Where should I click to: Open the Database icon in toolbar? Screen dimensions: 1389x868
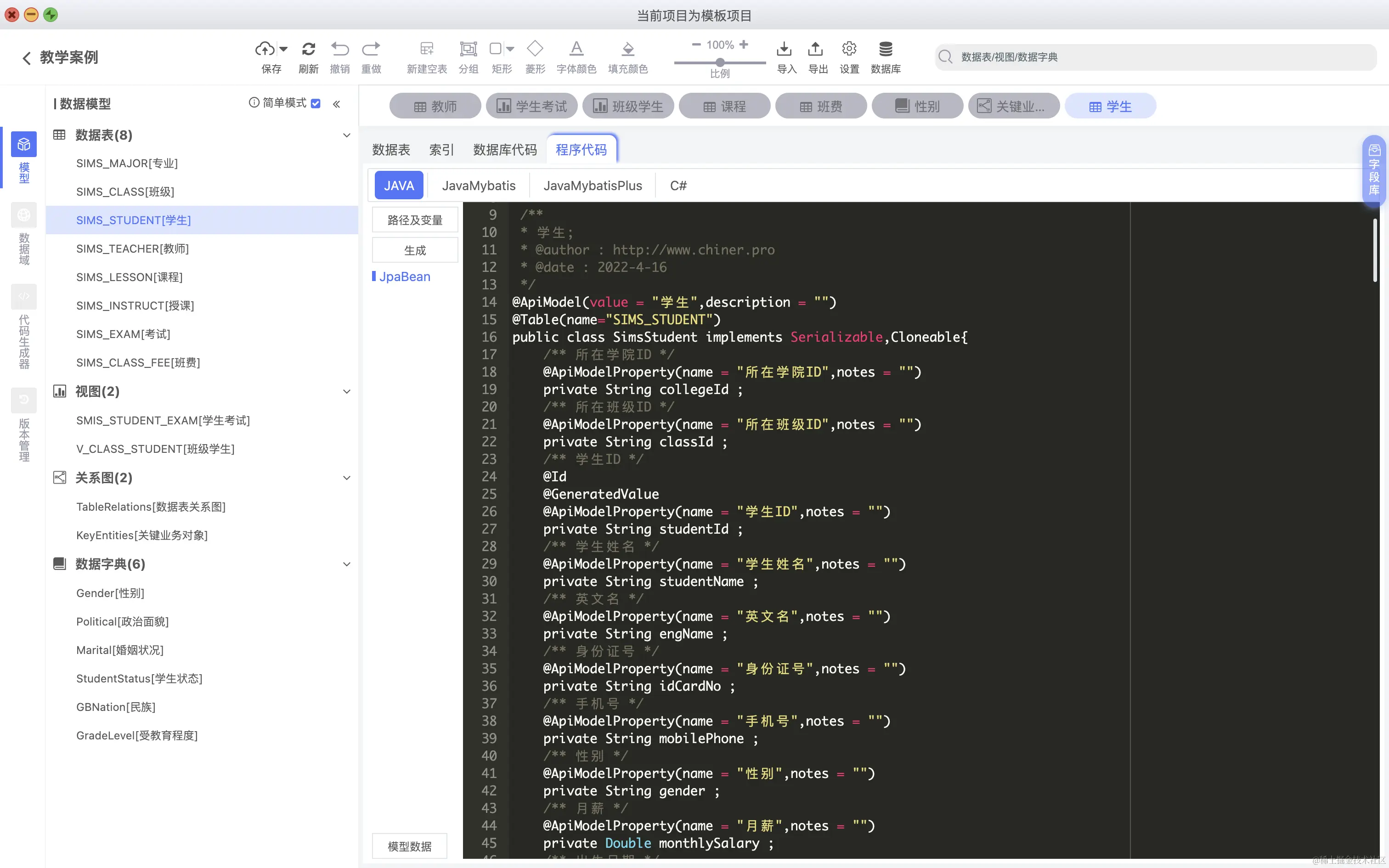coord(885,49)
